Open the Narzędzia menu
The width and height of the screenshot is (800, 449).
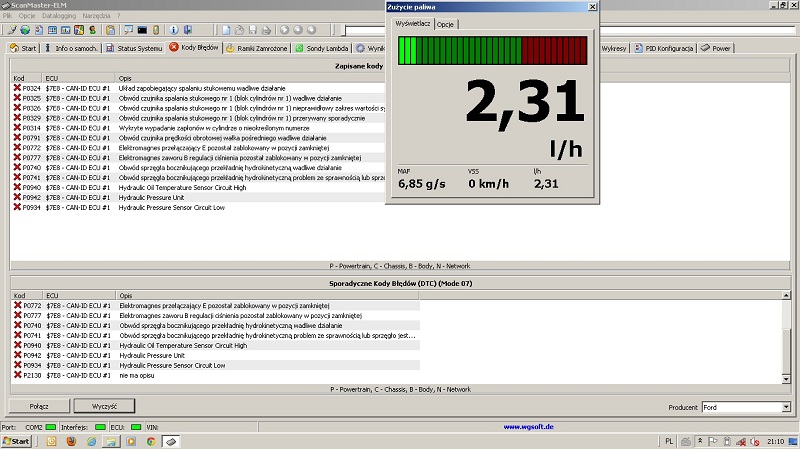point(97,17)
